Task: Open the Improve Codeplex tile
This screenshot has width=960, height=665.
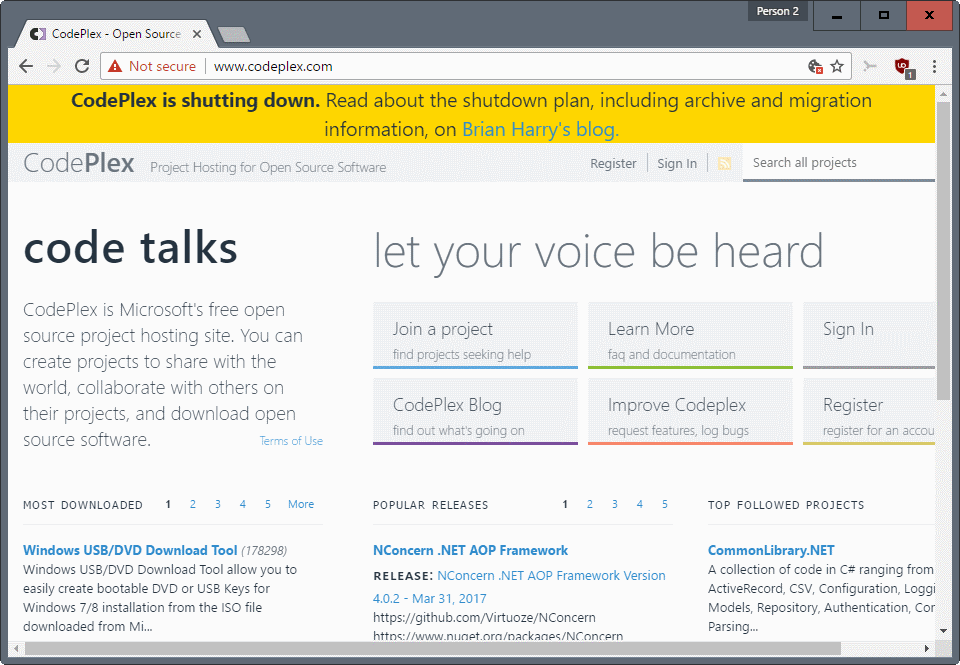Action: pyautogui.click(x=690, y=411)
